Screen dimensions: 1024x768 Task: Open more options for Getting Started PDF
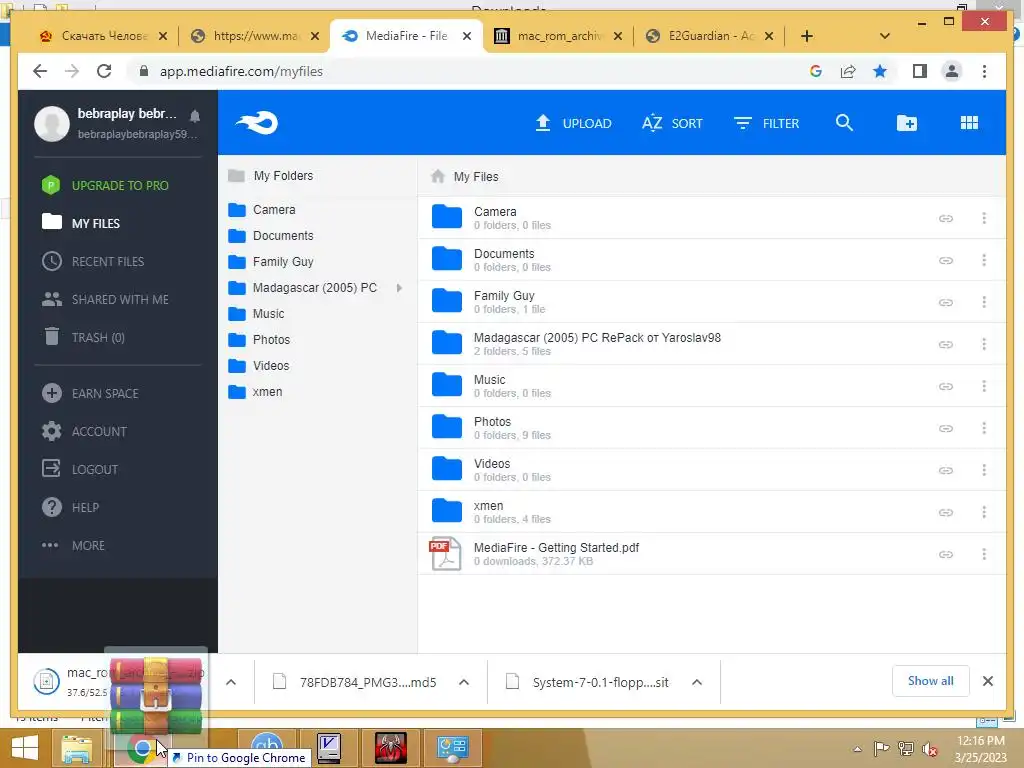click(984, 554)
